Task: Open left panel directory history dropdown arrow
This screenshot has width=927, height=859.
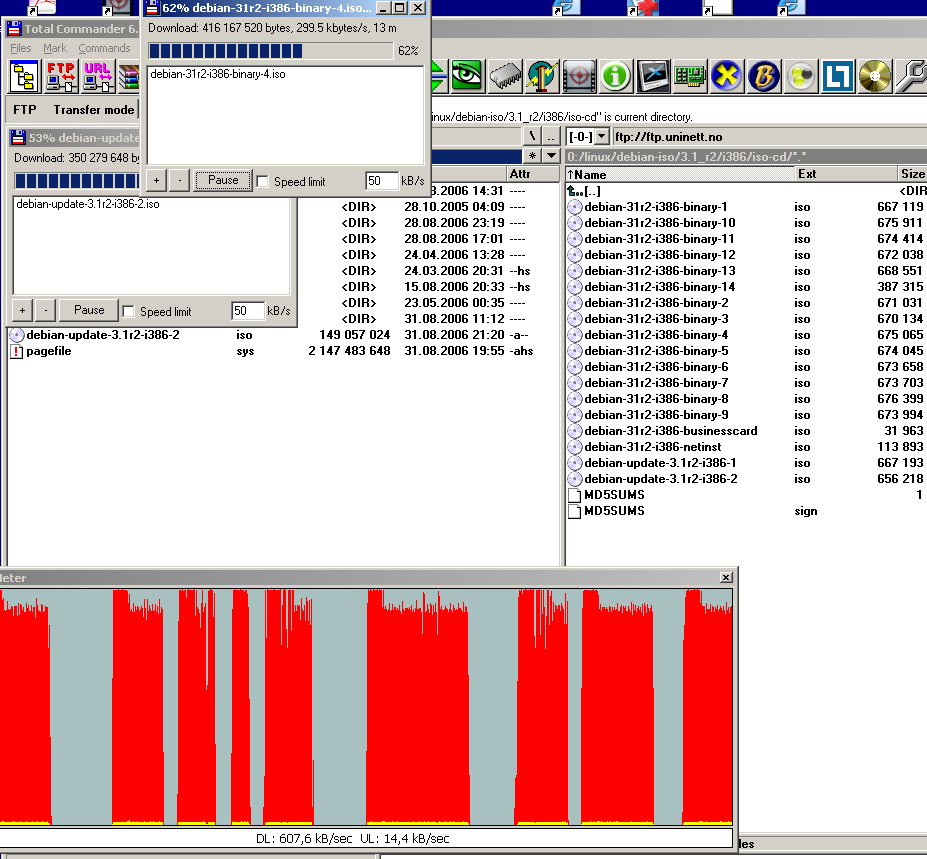Action: (x=552, y=156)
